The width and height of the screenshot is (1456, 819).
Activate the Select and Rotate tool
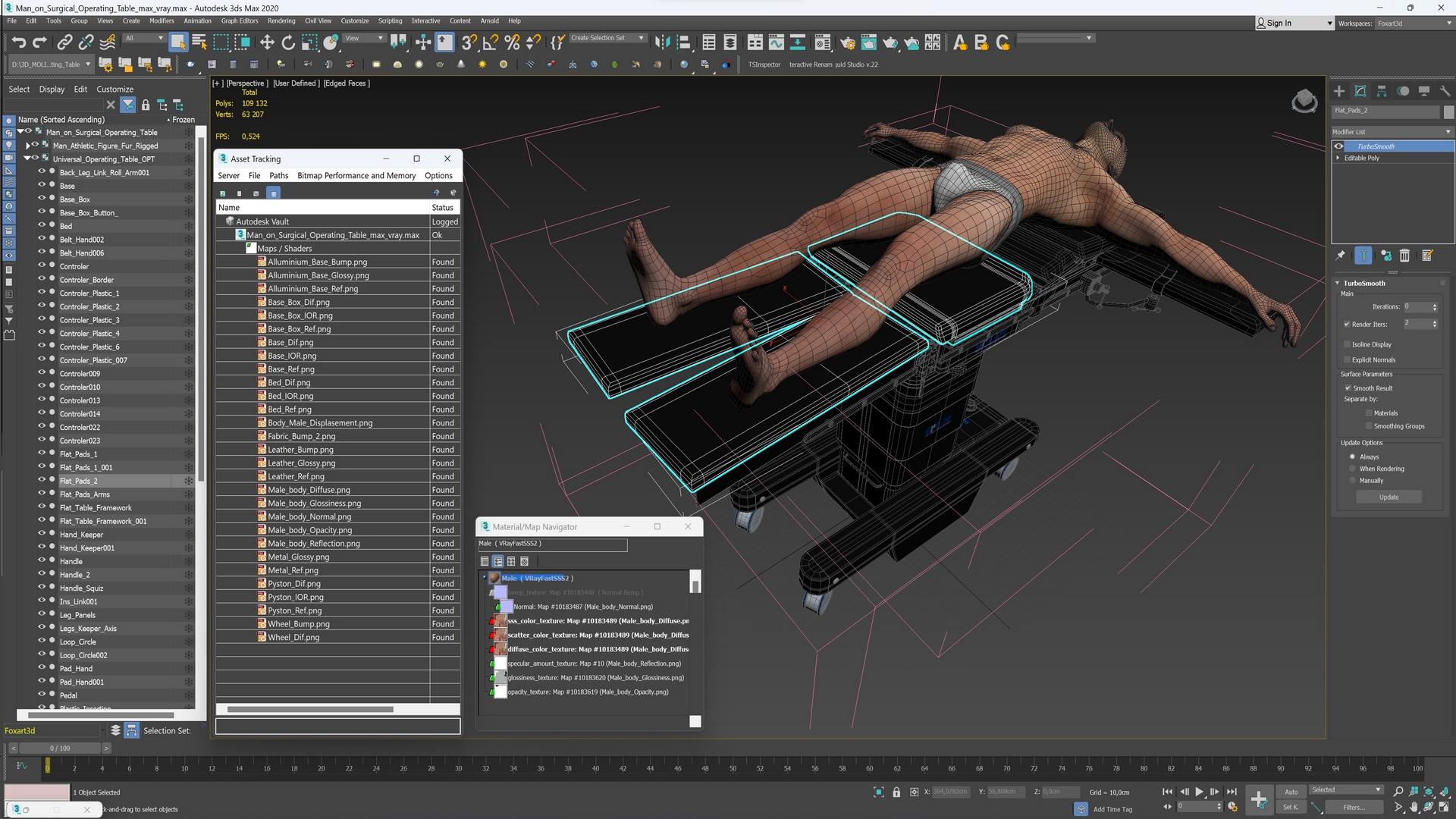(288, 42)
